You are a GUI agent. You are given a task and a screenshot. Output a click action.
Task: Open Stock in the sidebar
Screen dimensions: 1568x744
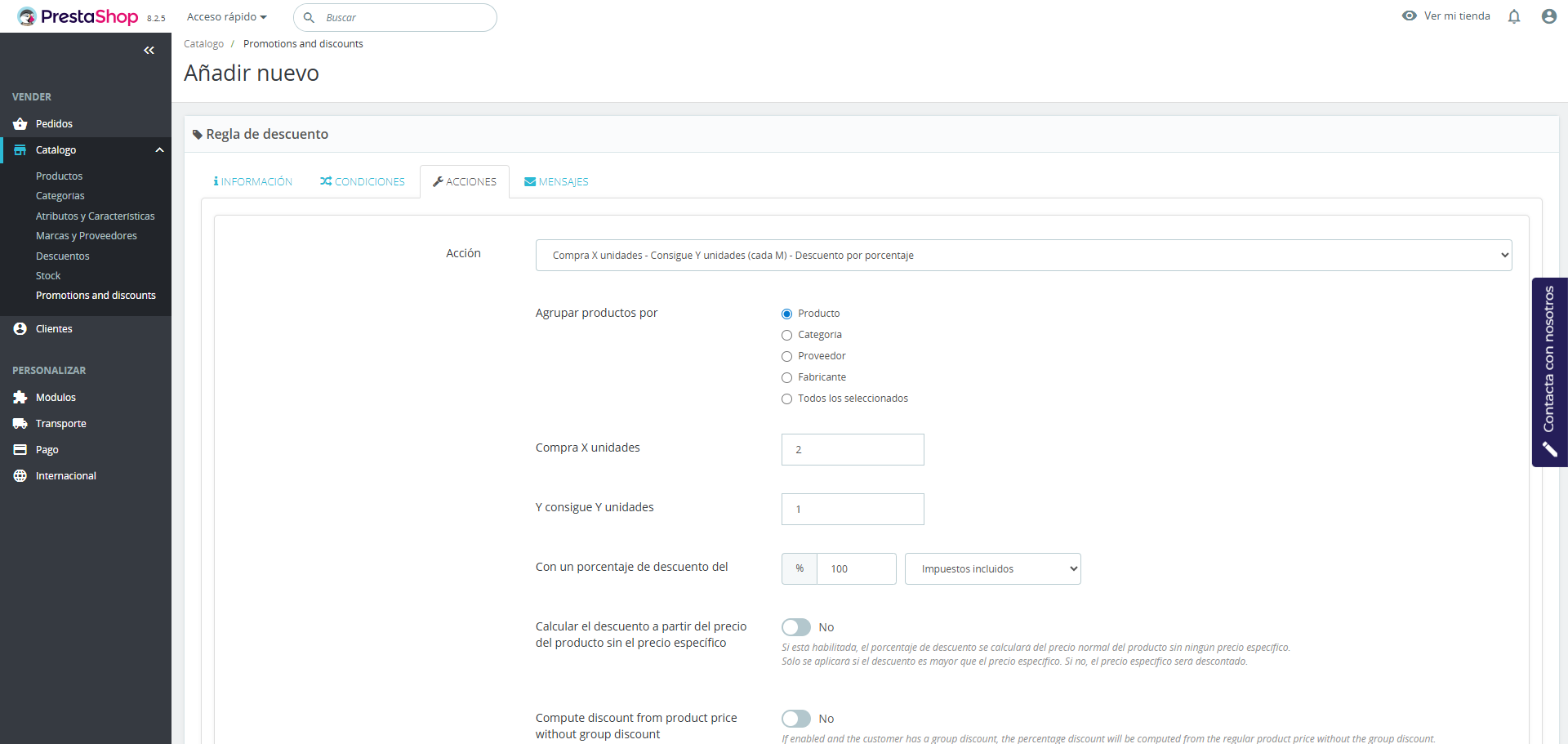coord(48,276)
